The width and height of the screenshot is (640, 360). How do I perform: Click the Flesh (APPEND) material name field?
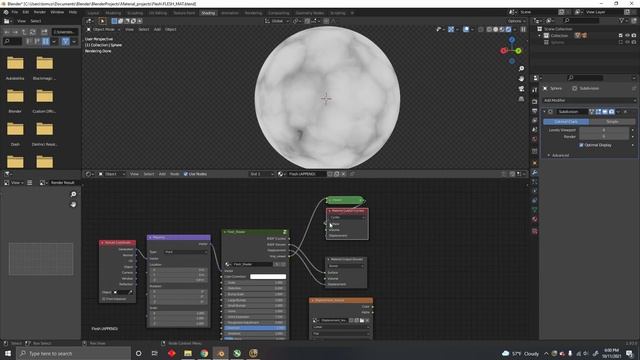pos(306,174)
